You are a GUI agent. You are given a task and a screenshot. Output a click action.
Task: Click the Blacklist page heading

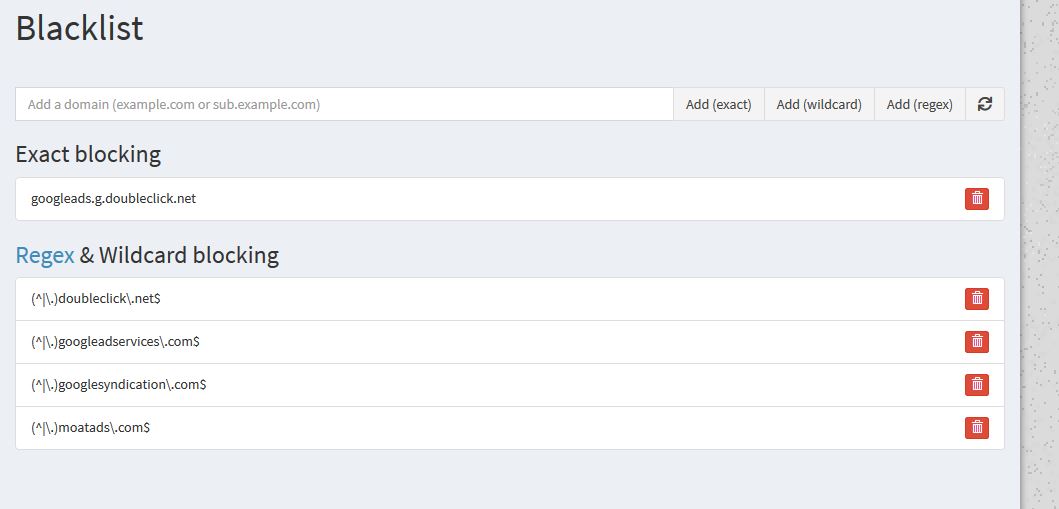pos(80,28)
